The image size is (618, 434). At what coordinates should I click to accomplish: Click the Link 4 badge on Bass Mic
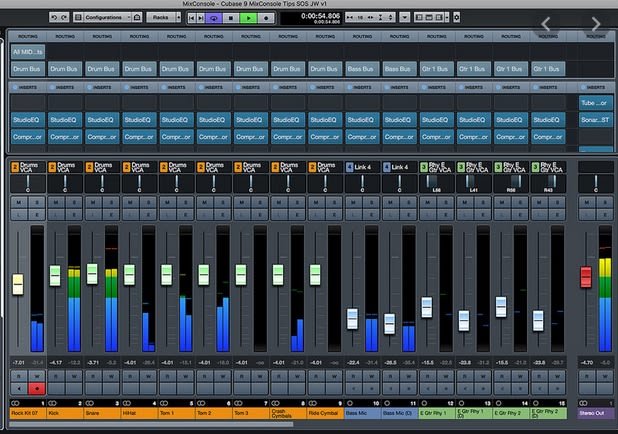point(362,167)
